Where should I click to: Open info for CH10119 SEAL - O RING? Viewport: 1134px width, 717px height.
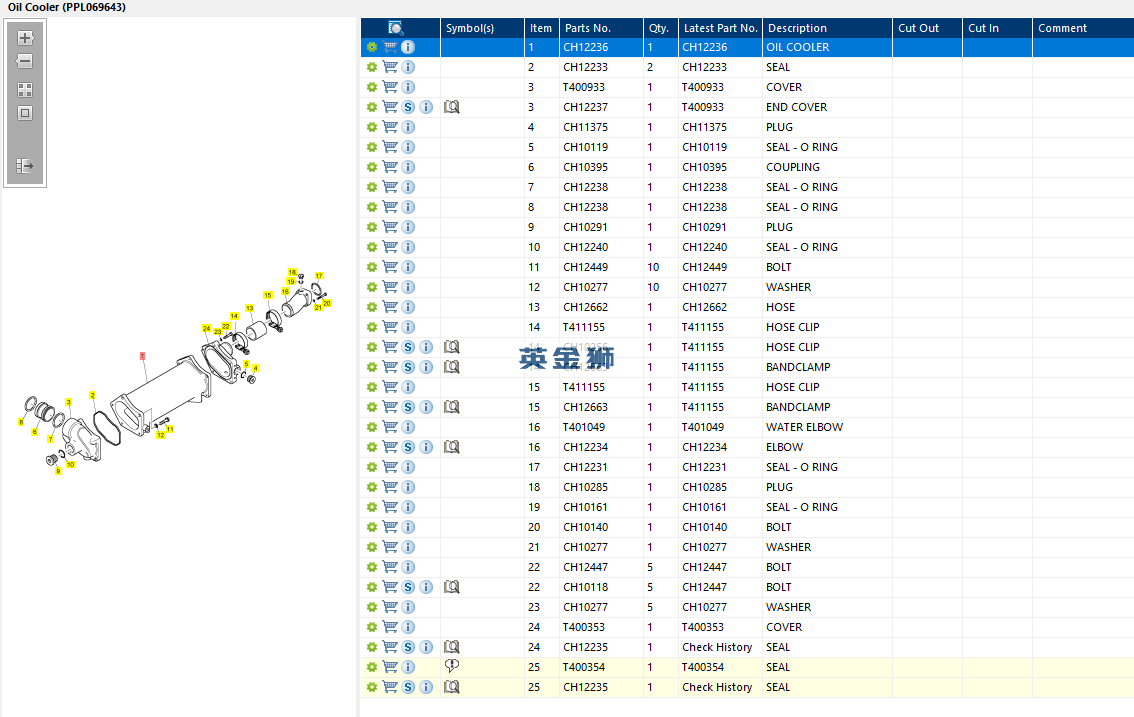click(408, 147)
